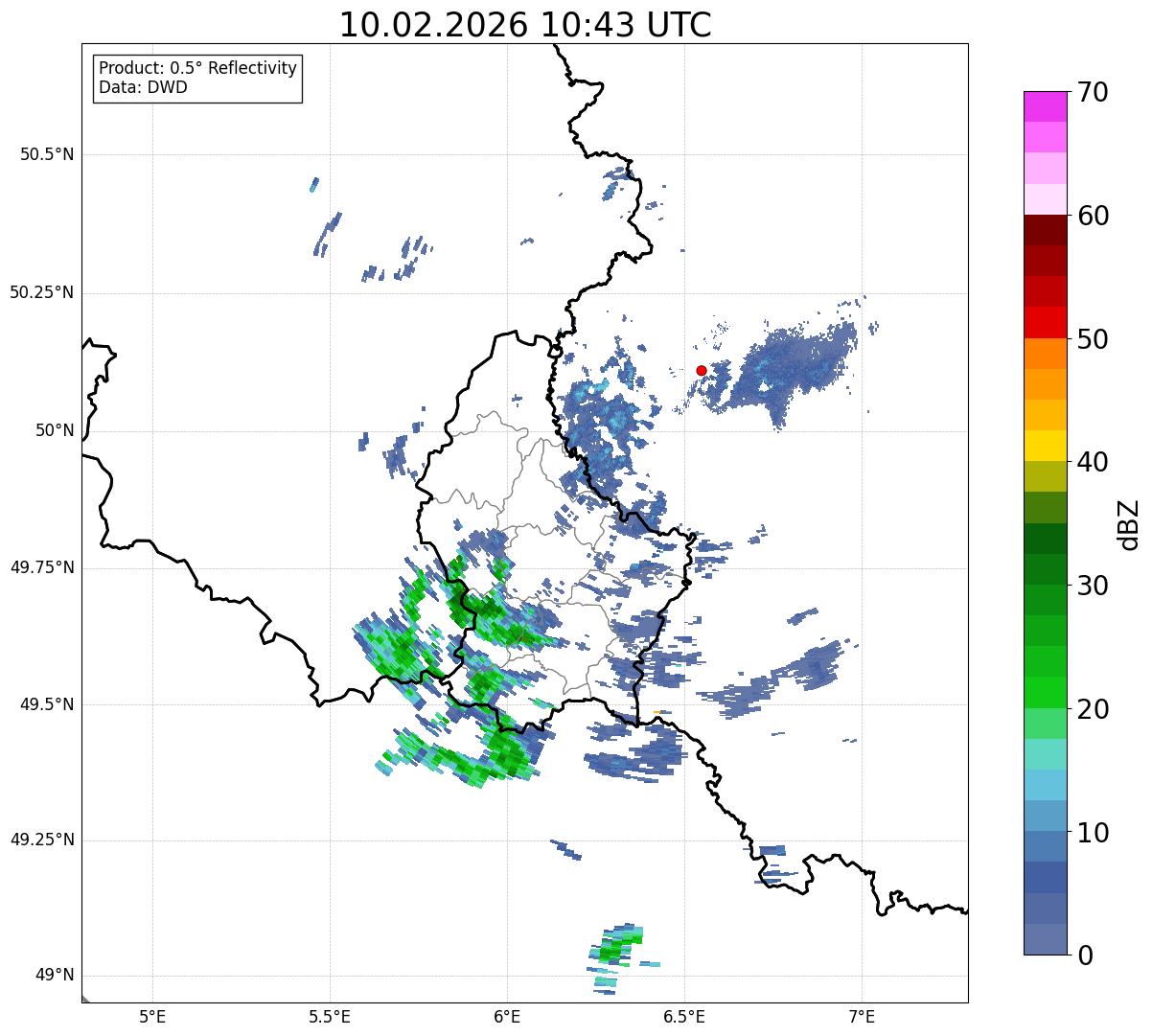Click the dark maroon swatch below 60 dBZ

pyautogui.click(x=1046, y=230)
